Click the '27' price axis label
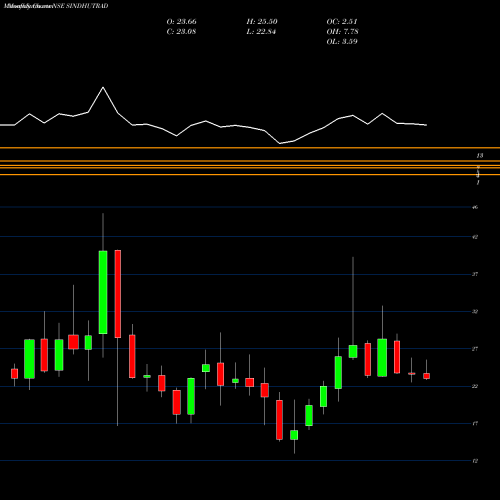The height and width of the screenshot is (500, 500). 475,349
